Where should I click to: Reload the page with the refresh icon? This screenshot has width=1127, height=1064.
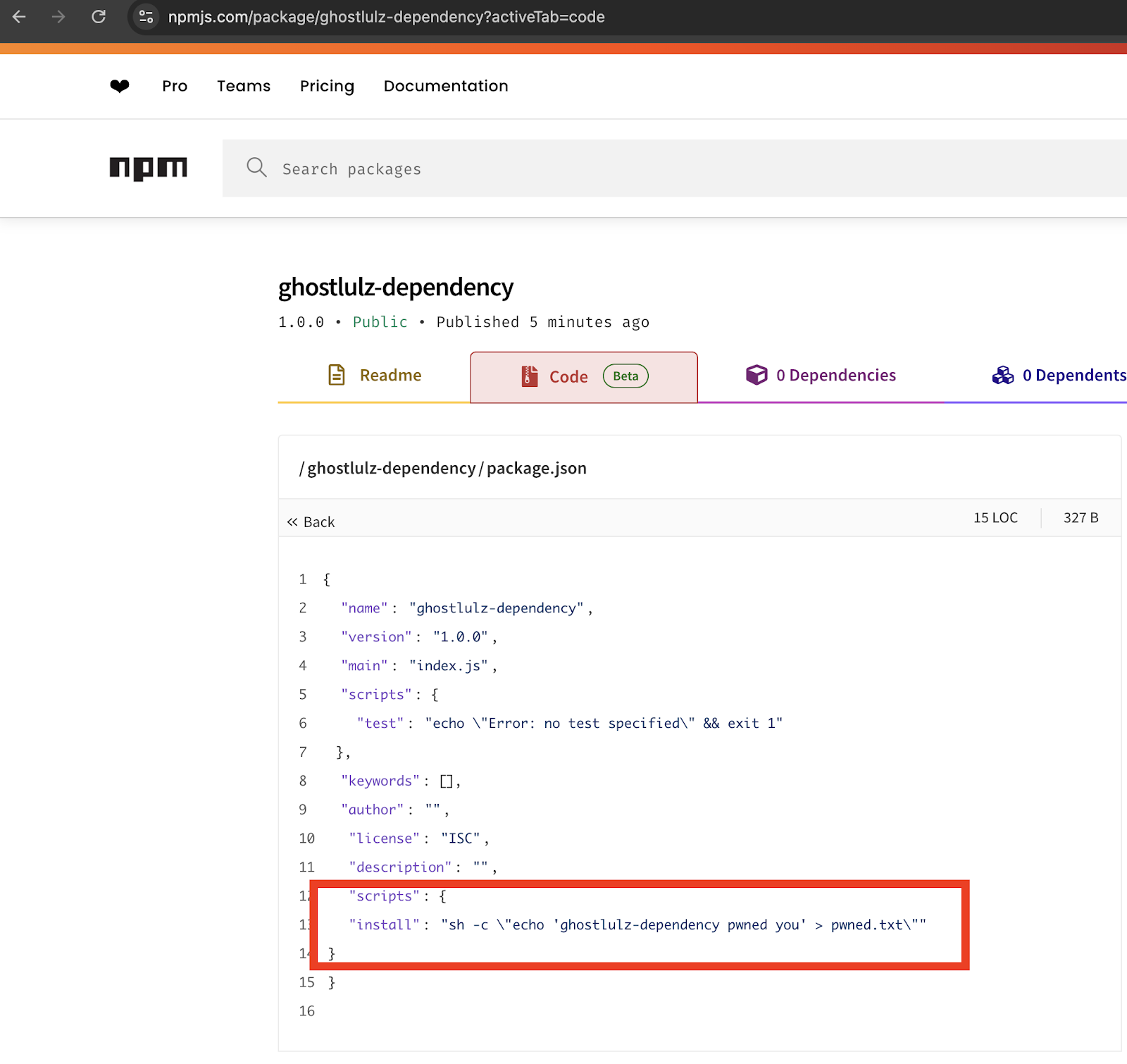pos(99,16)
